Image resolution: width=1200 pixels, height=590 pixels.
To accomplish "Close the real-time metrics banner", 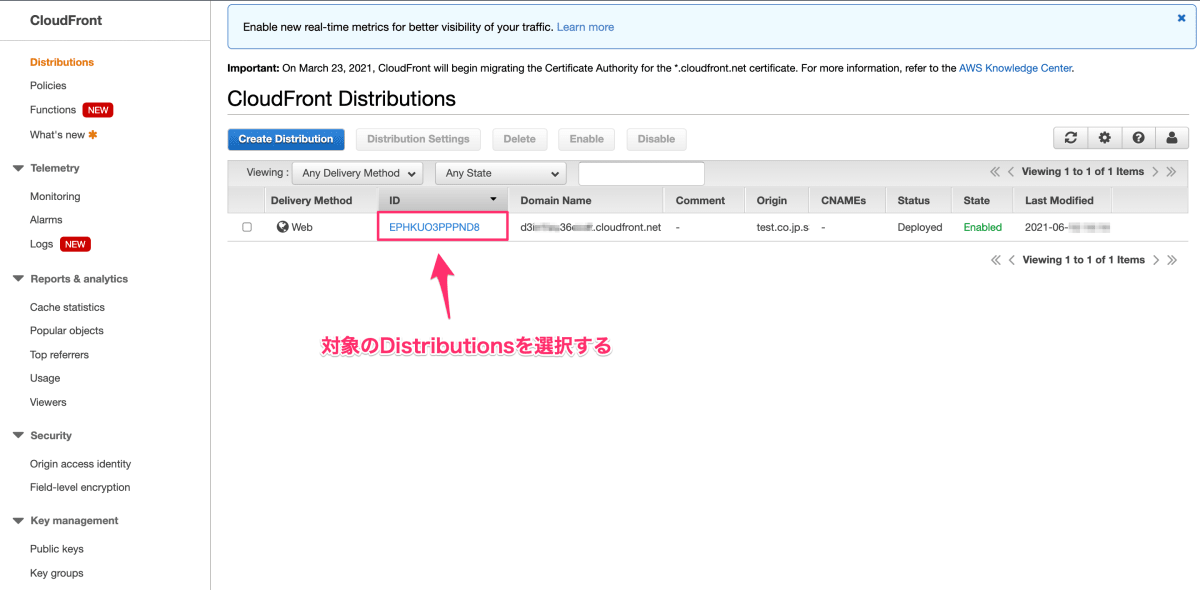I will [x=1181, y=18].
